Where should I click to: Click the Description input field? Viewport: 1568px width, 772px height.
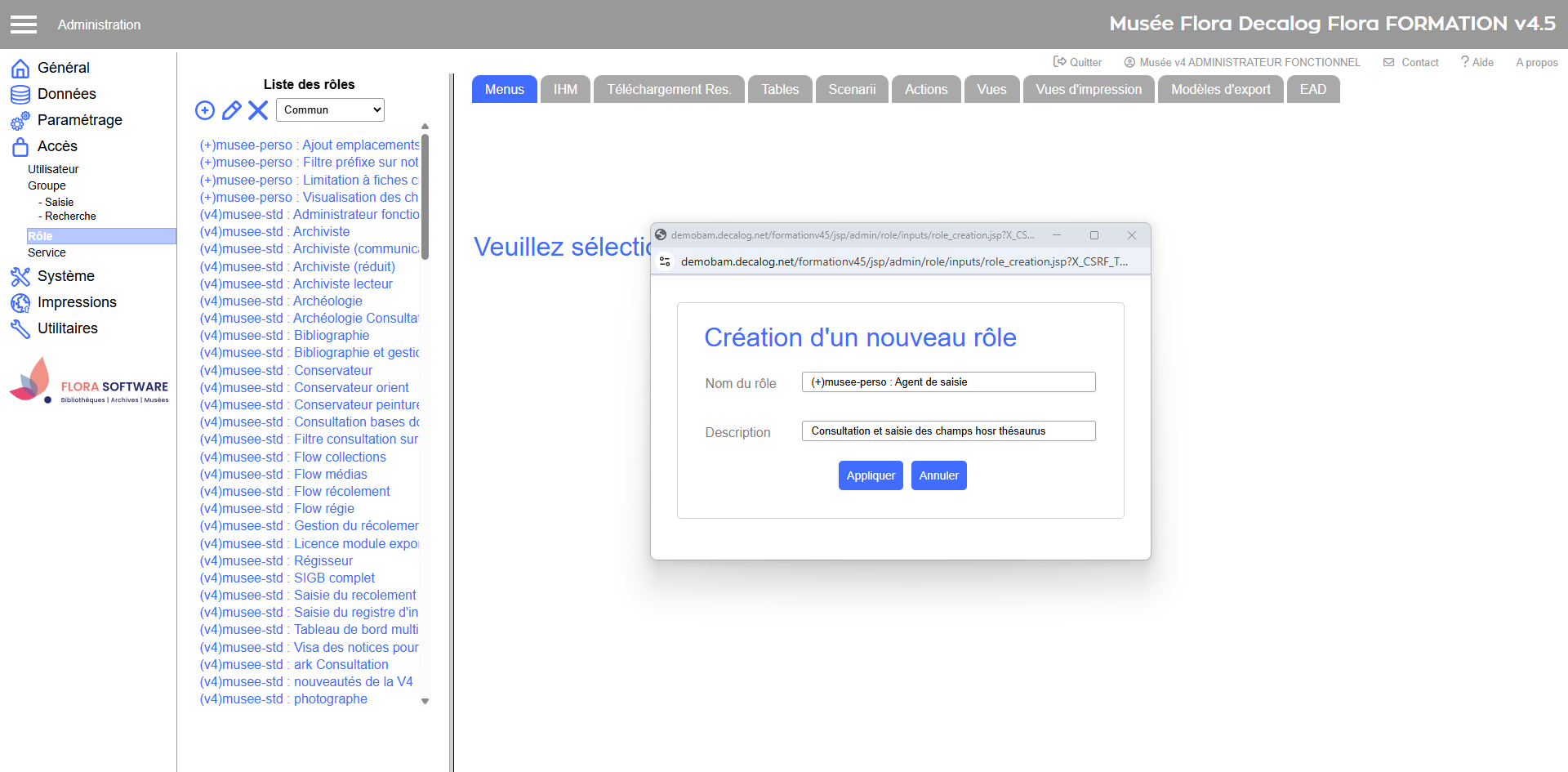point(948,431)
